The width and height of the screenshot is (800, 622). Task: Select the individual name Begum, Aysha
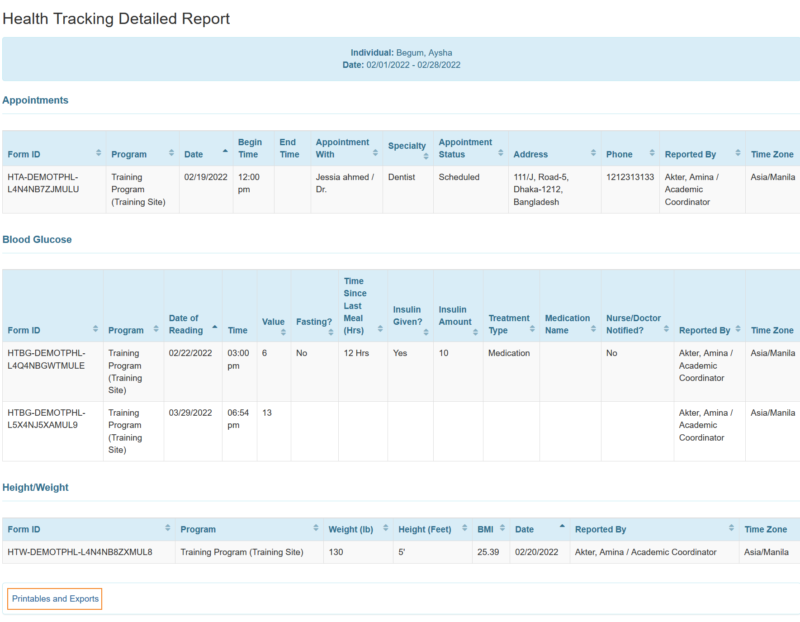tap(427, 55)
